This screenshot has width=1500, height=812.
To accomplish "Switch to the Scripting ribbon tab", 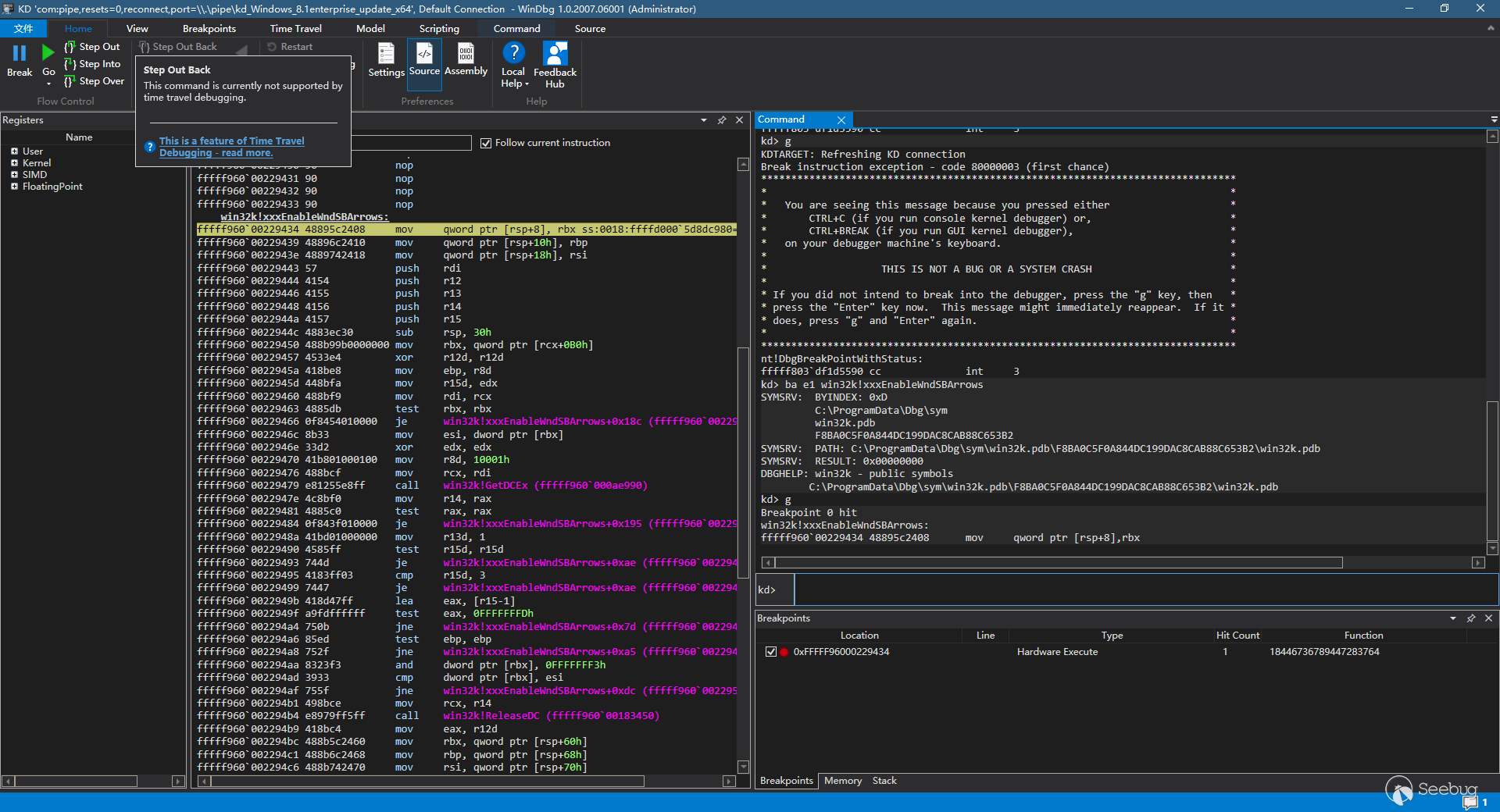I will [439, 29].
